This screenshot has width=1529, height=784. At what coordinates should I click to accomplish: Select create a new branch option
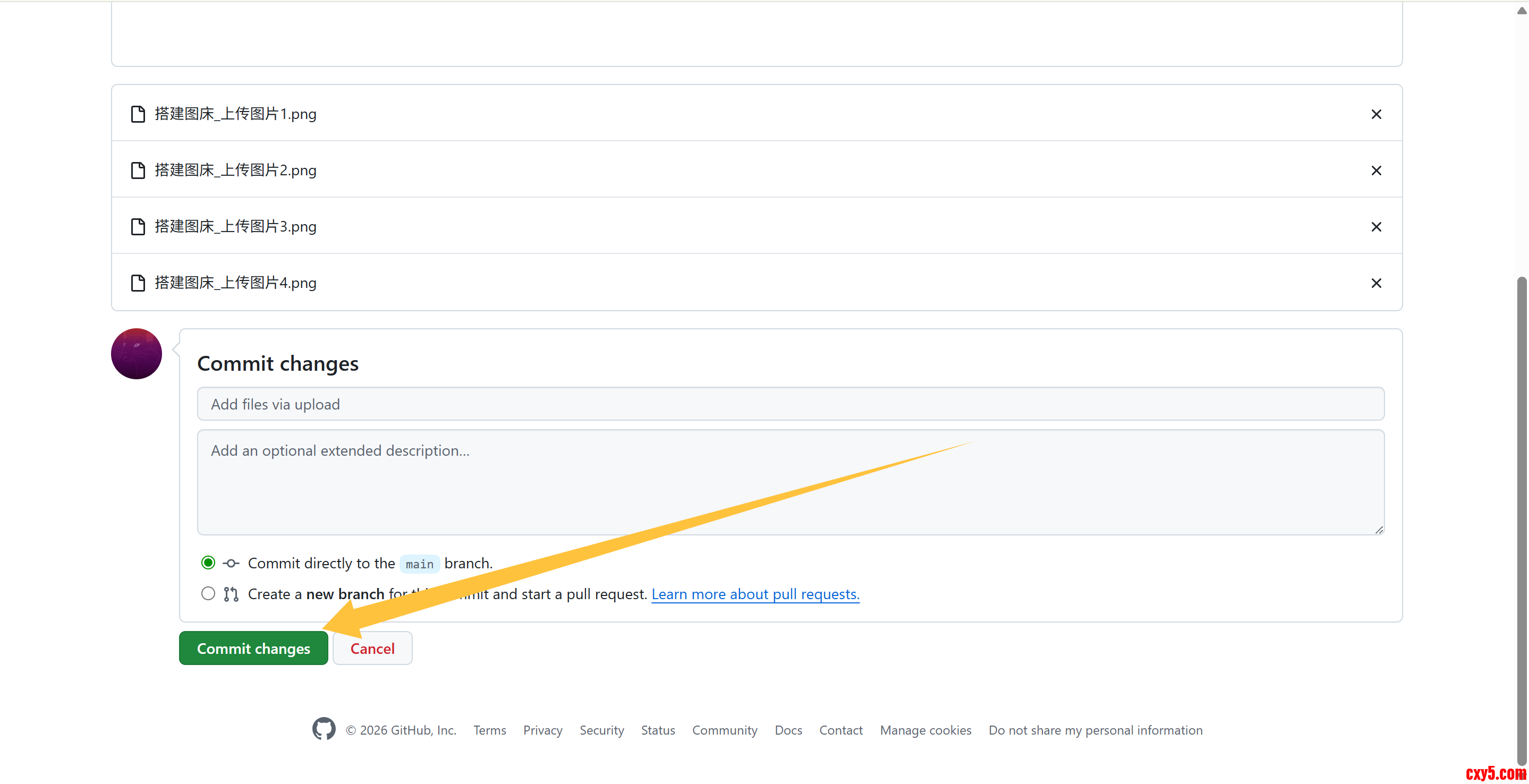[208, 593]
